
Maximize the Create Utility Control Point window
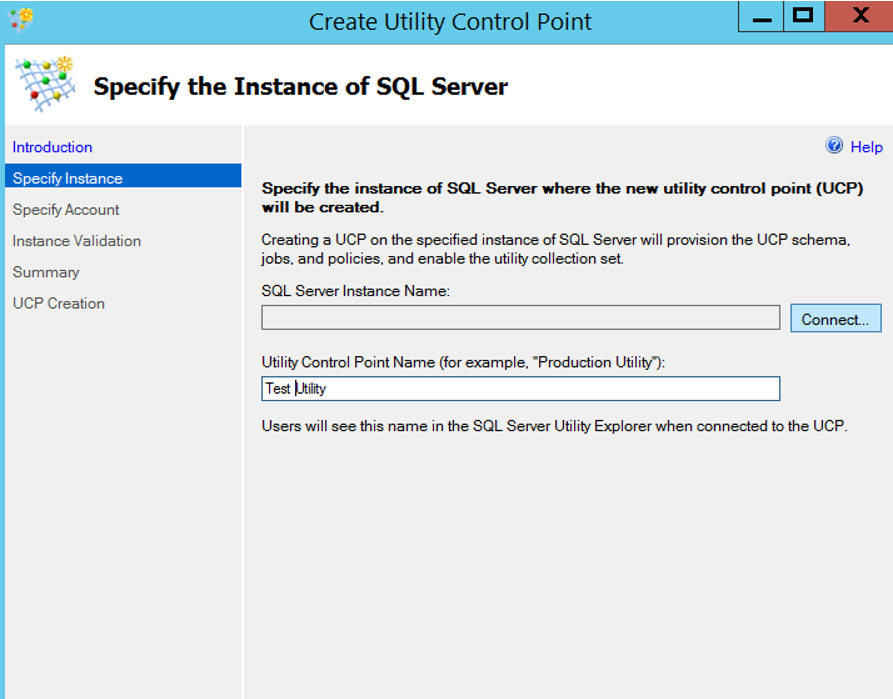[804, 16]
